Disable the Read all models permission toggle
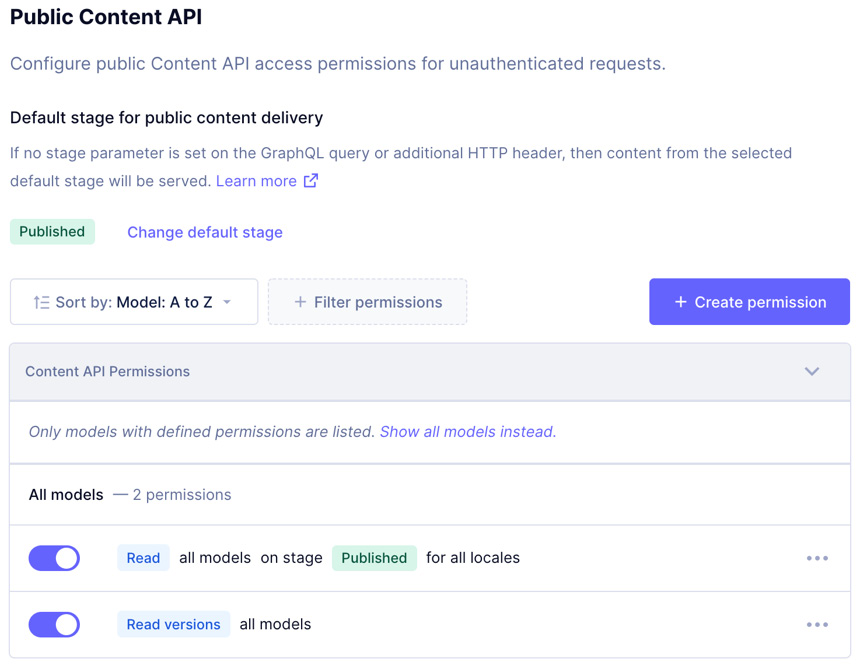Viewport: 861px width, 667px height. tap(53, 558)
